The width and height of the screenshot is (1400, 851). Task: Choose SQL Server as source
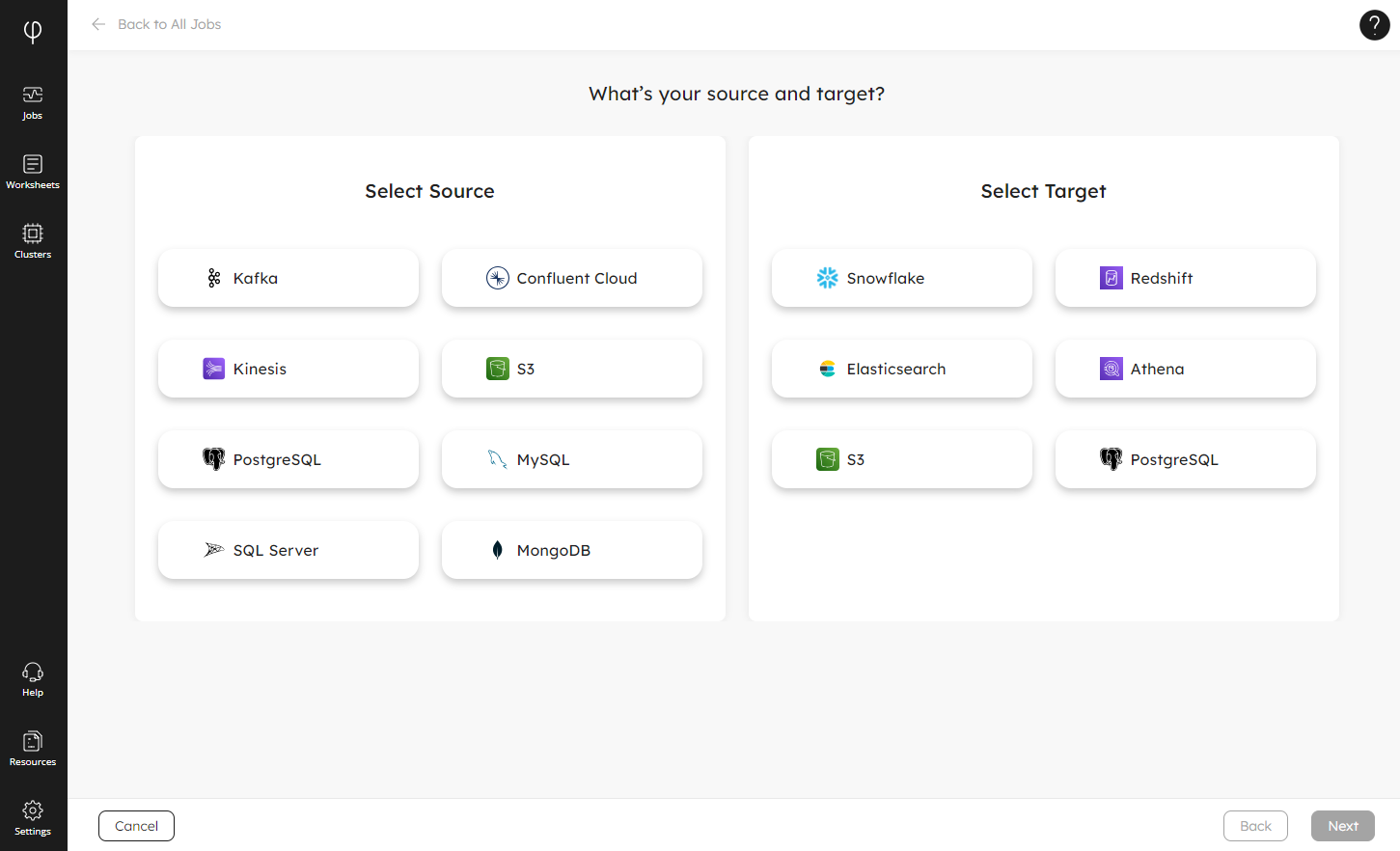(288, 550)
